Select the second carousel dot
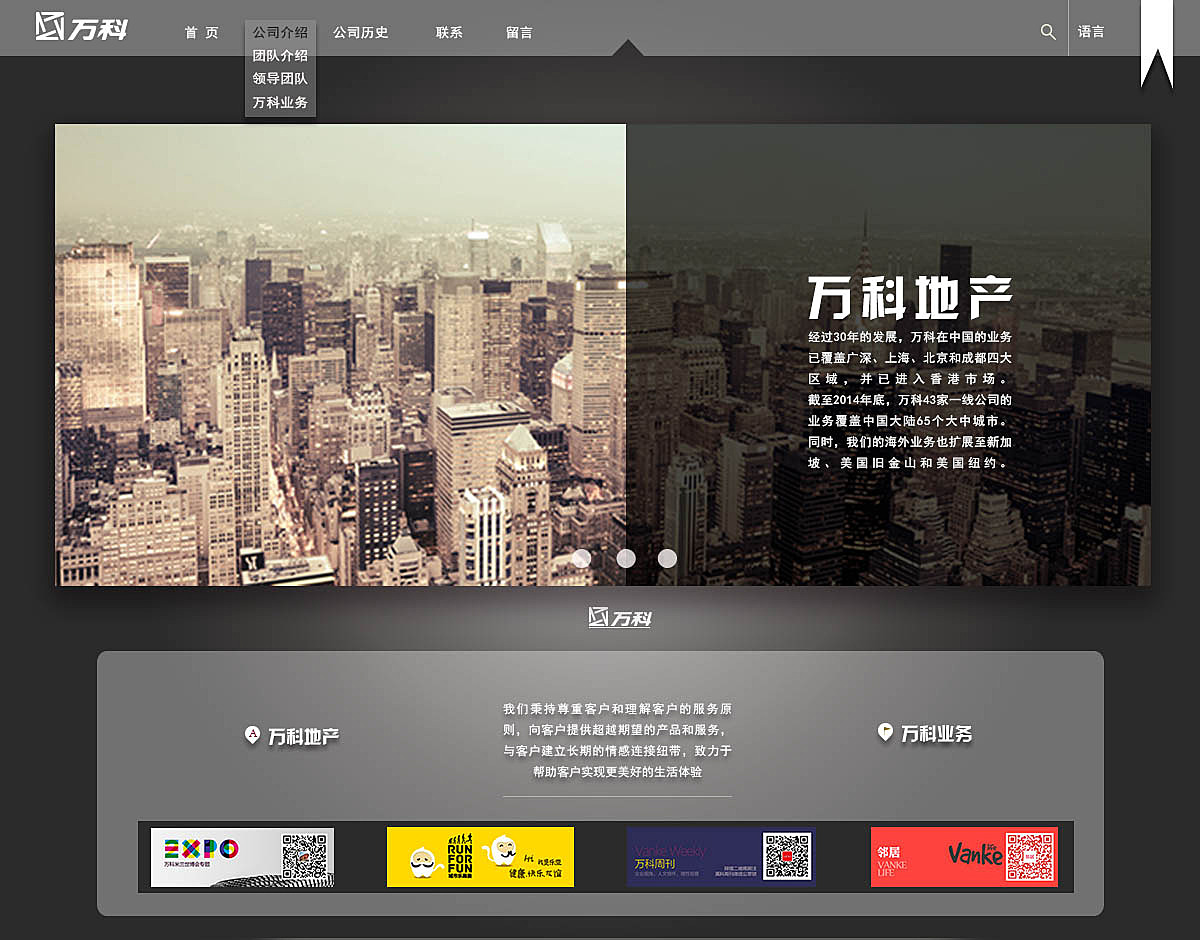This screenshot has width=1200, height=940. pyautogui.click(x=626, y=558)
